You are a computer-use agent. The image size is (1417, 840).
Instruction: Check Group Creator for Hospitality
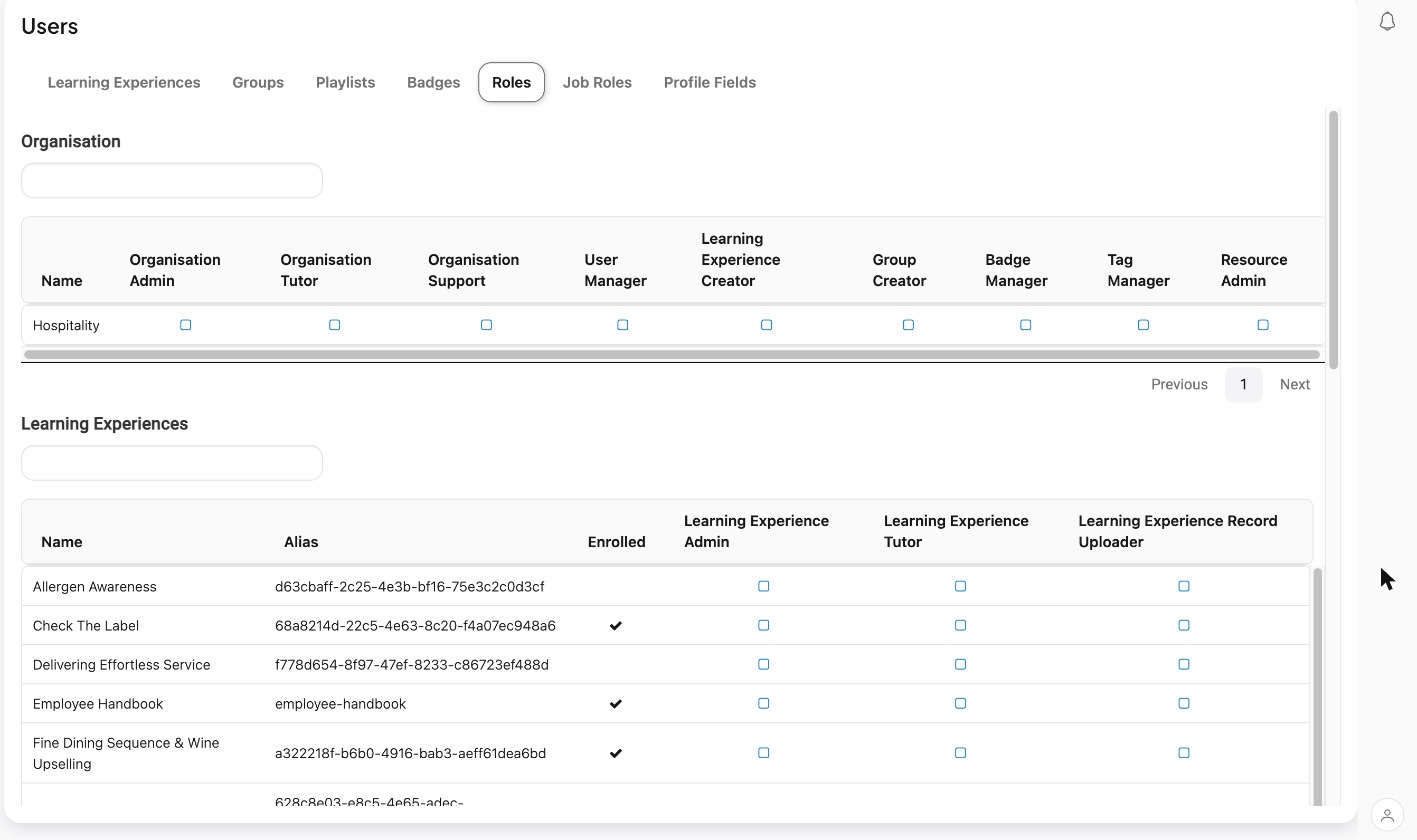point(908,325)
